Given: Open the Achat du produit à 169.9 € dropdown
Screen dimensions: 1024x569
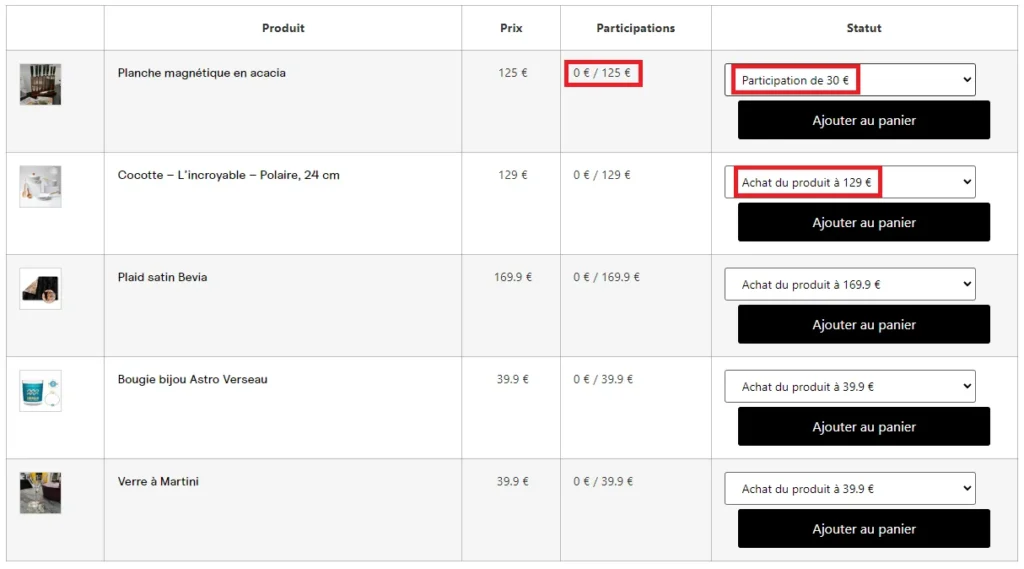Looking at the screenshot, I should pos(849,284).
